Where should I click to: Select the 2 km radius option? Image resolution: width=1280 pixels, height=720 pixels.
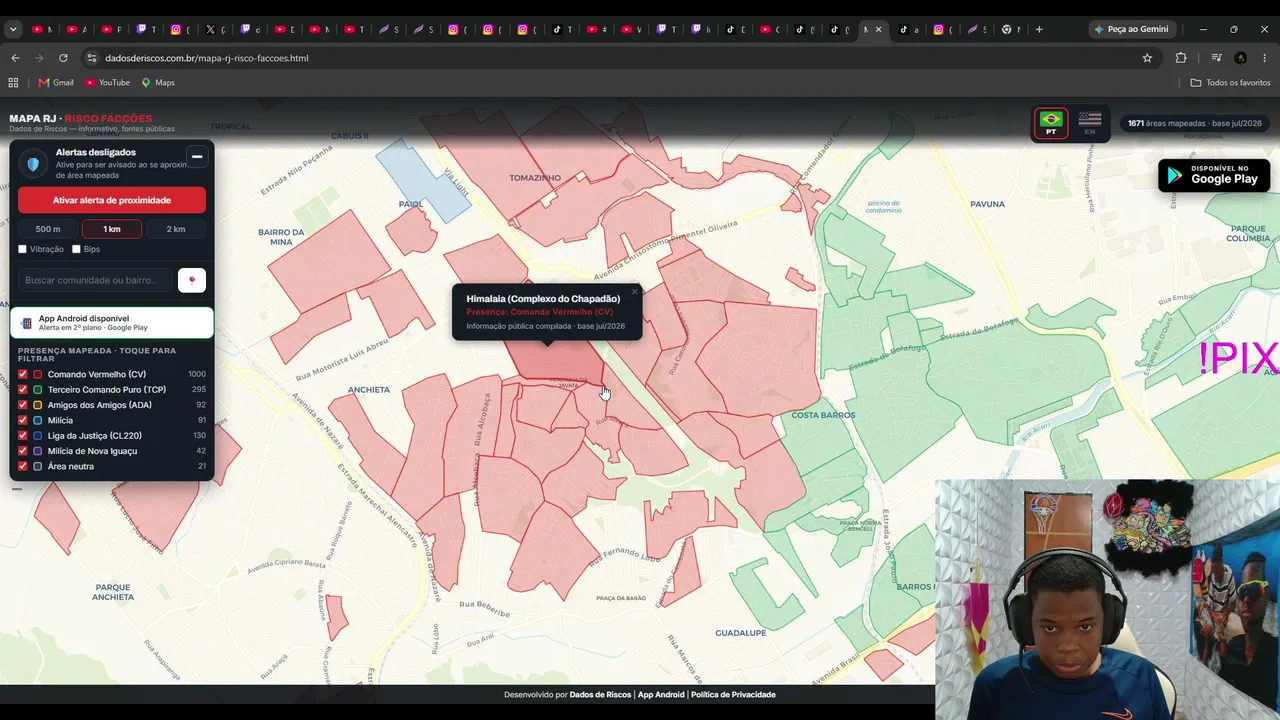coord(176,229)
